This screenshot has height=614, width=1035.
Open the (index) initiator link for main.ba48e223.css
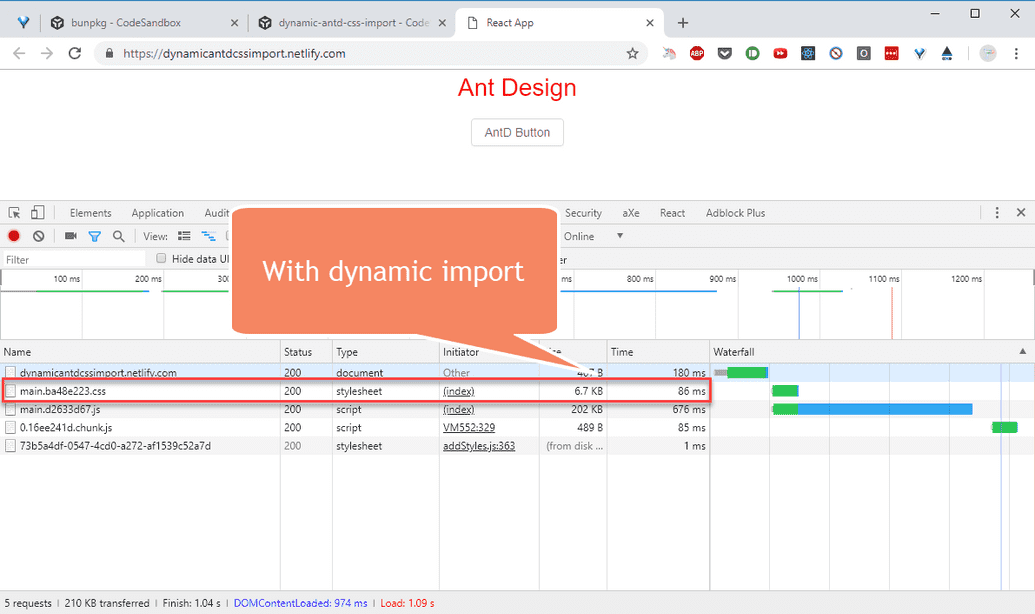tap(457, 391)
